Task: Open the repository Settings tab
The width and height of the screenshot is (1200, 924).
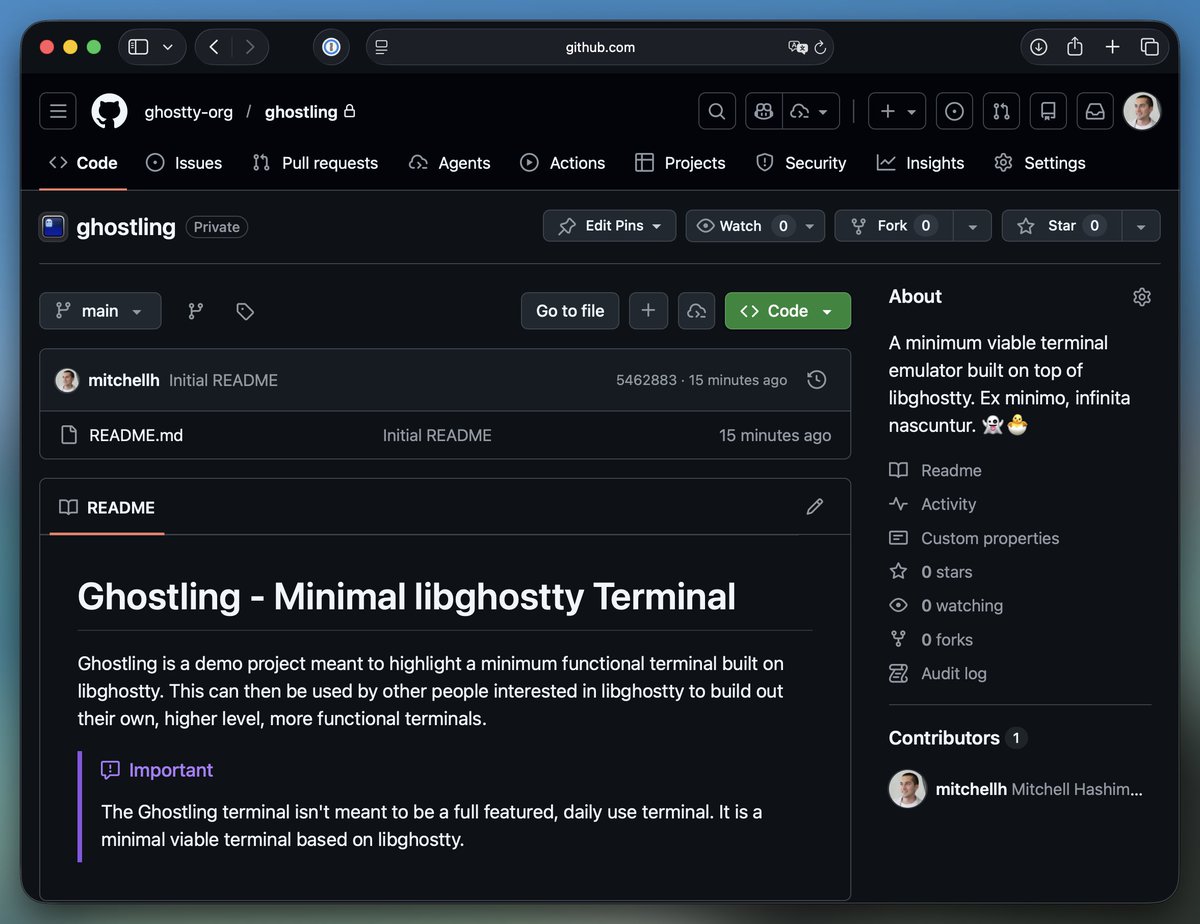Action: (1040, 163)
